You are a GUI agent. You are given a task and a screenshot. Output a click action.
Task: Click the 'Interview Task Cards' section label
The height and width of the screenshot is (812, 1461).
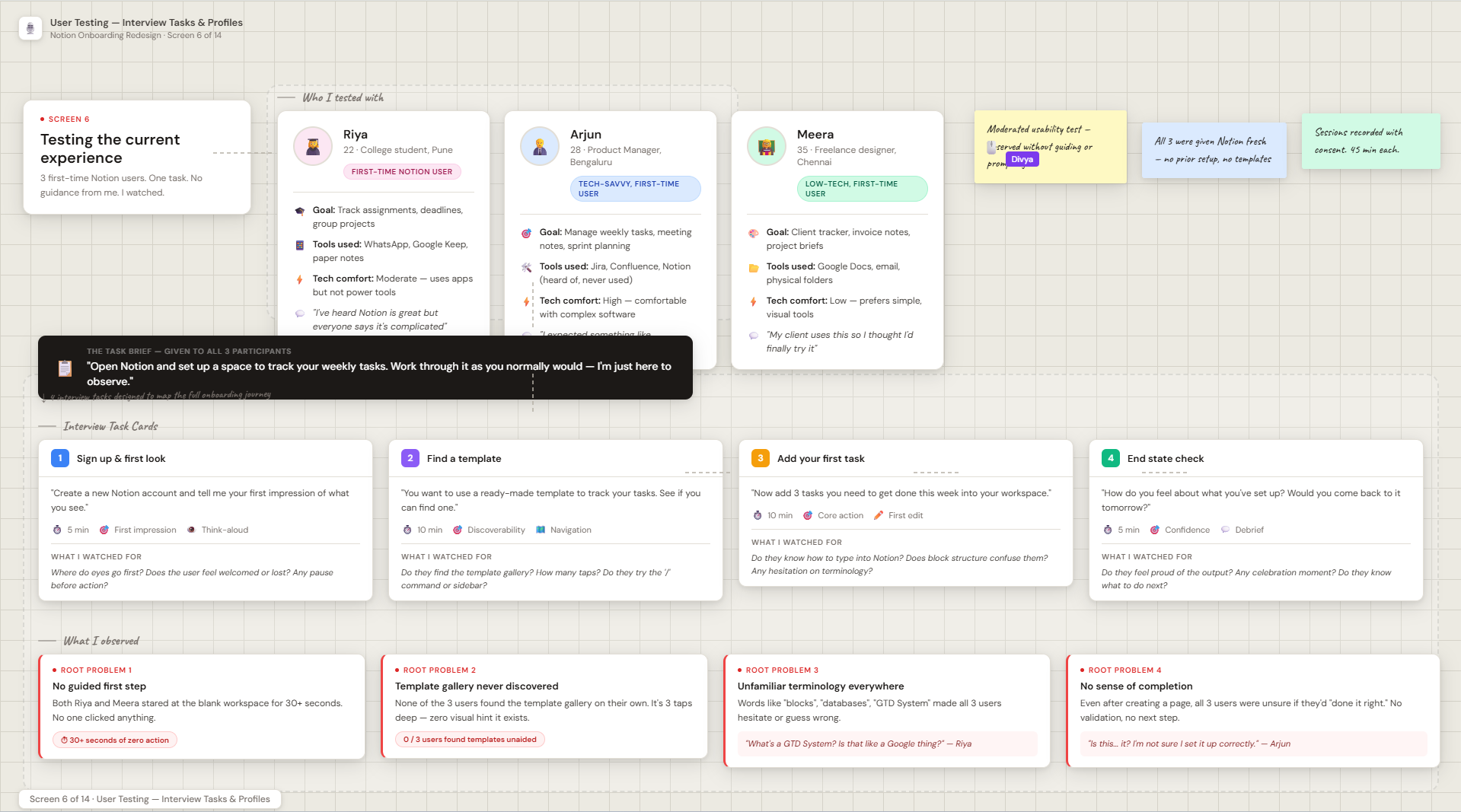[x=110, y=426]
